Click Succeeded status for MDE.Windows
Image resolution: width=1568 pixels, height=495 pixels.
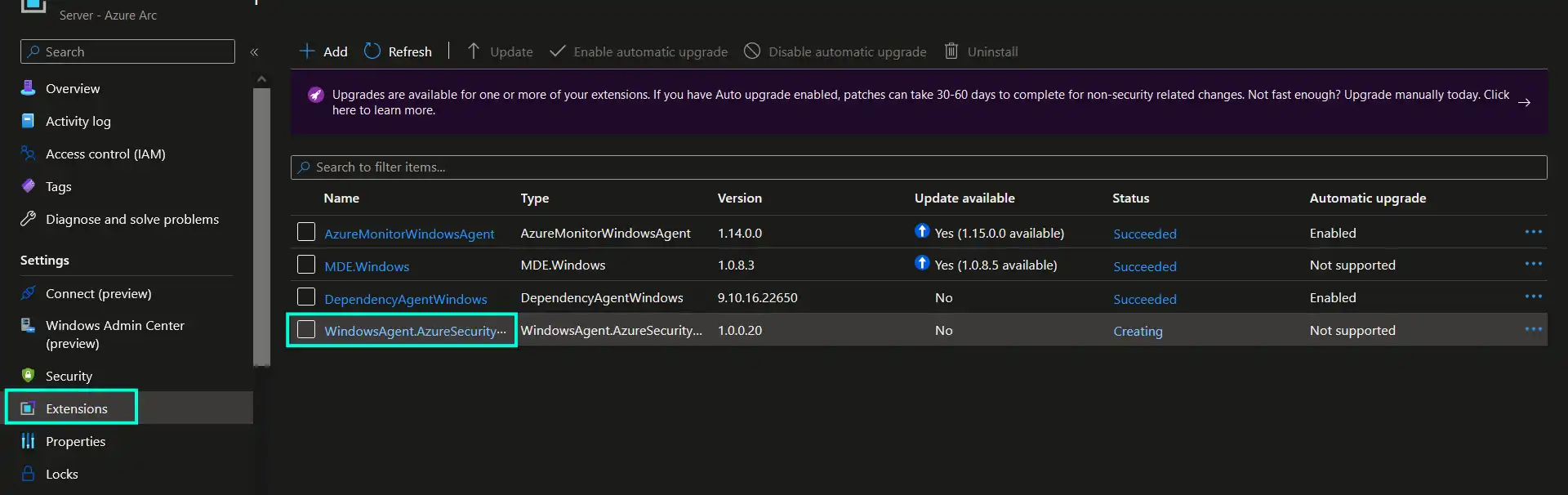(1145, 266)
